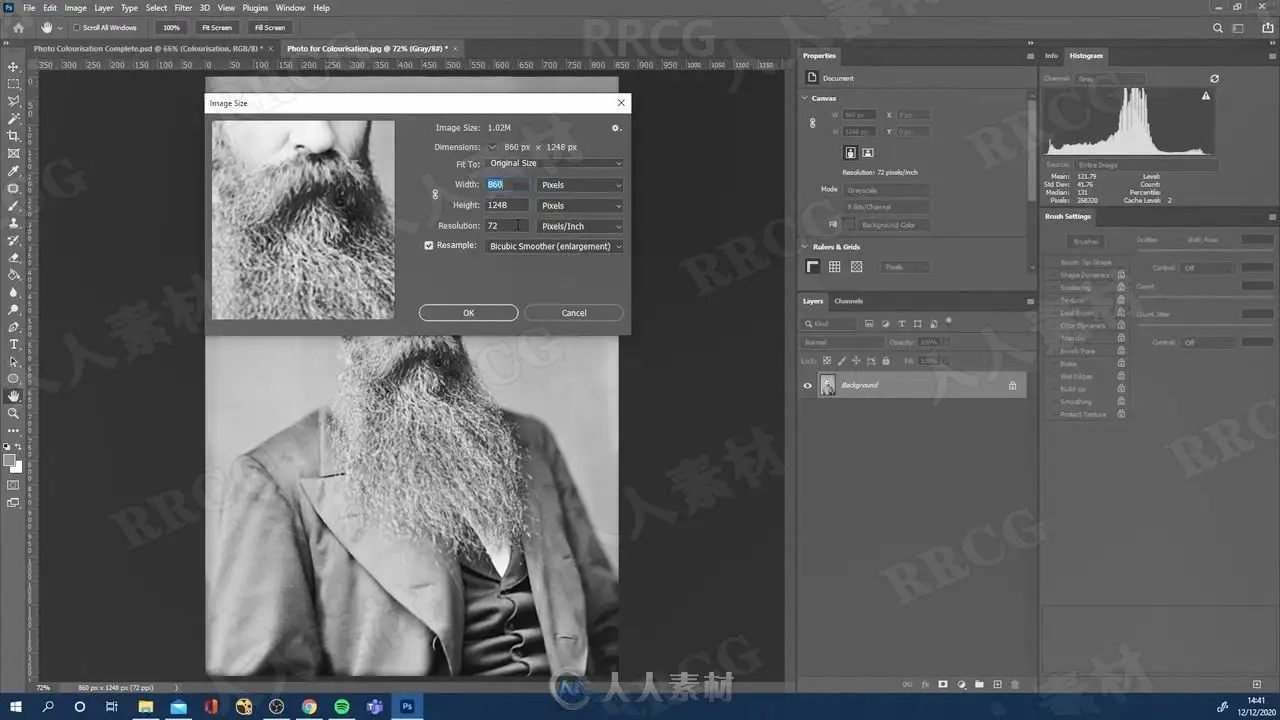Open Chrome from the taskbar
Image resolution: width=1280 pixels, height=720 pixels.
pos(309,706)
